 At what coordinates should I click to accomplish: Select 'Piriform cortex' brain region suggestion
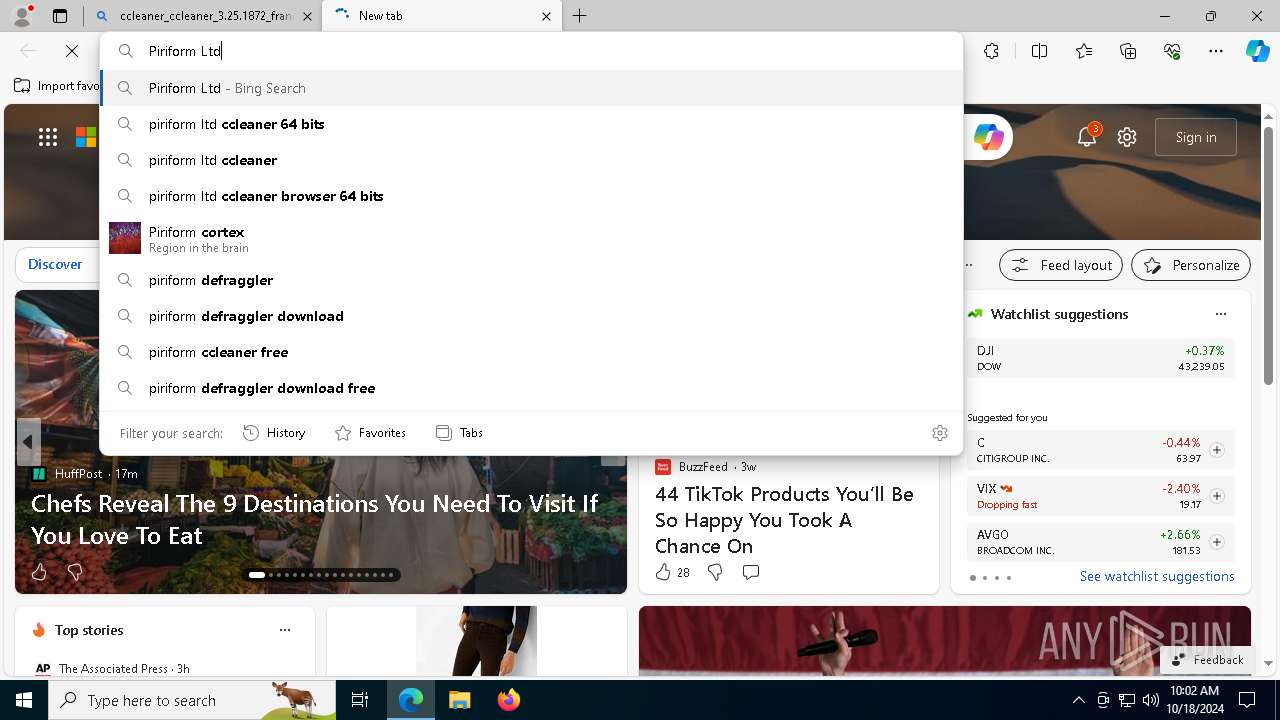531,239
